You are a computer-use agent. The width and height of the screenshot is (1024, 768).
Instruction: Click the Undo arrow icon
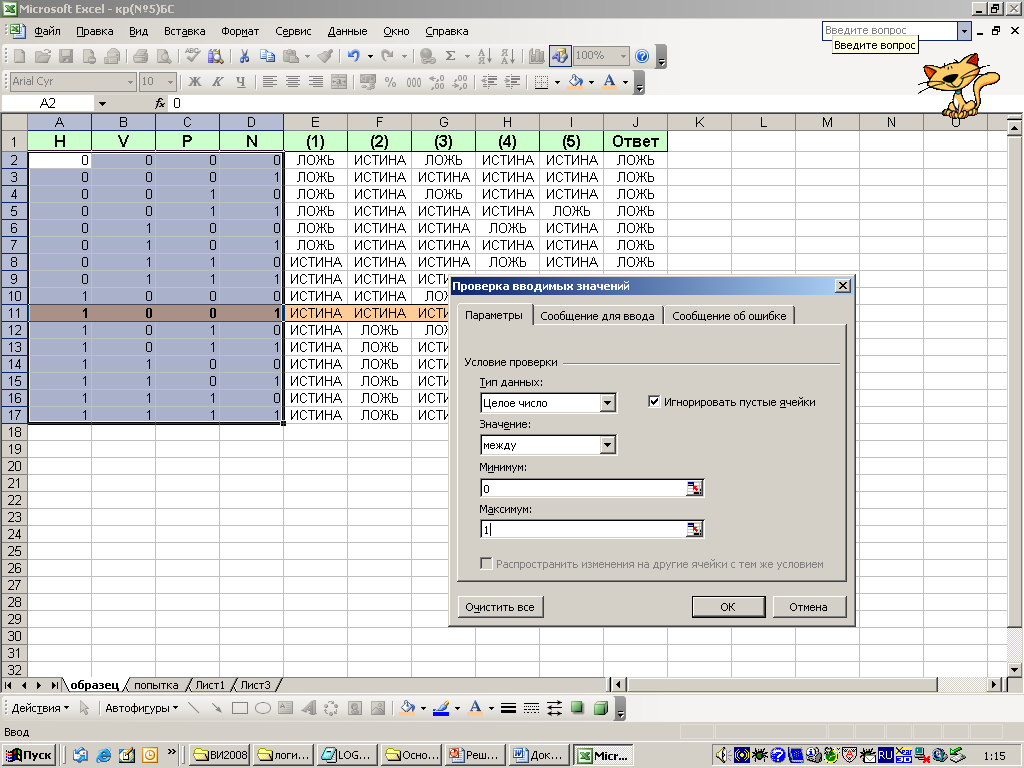[353, 56]
